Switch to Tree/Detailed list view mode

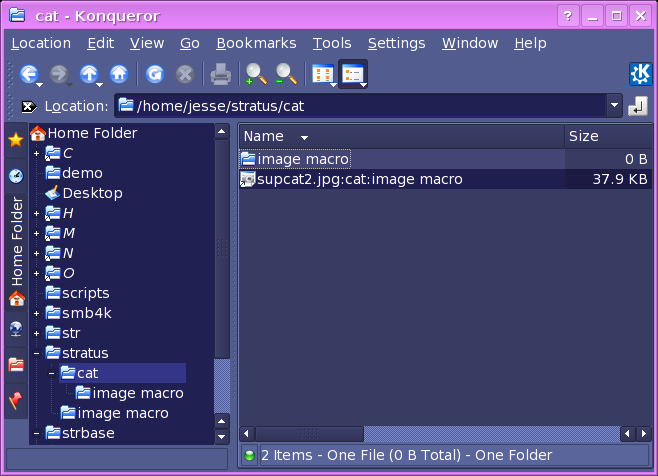point(352,74)
